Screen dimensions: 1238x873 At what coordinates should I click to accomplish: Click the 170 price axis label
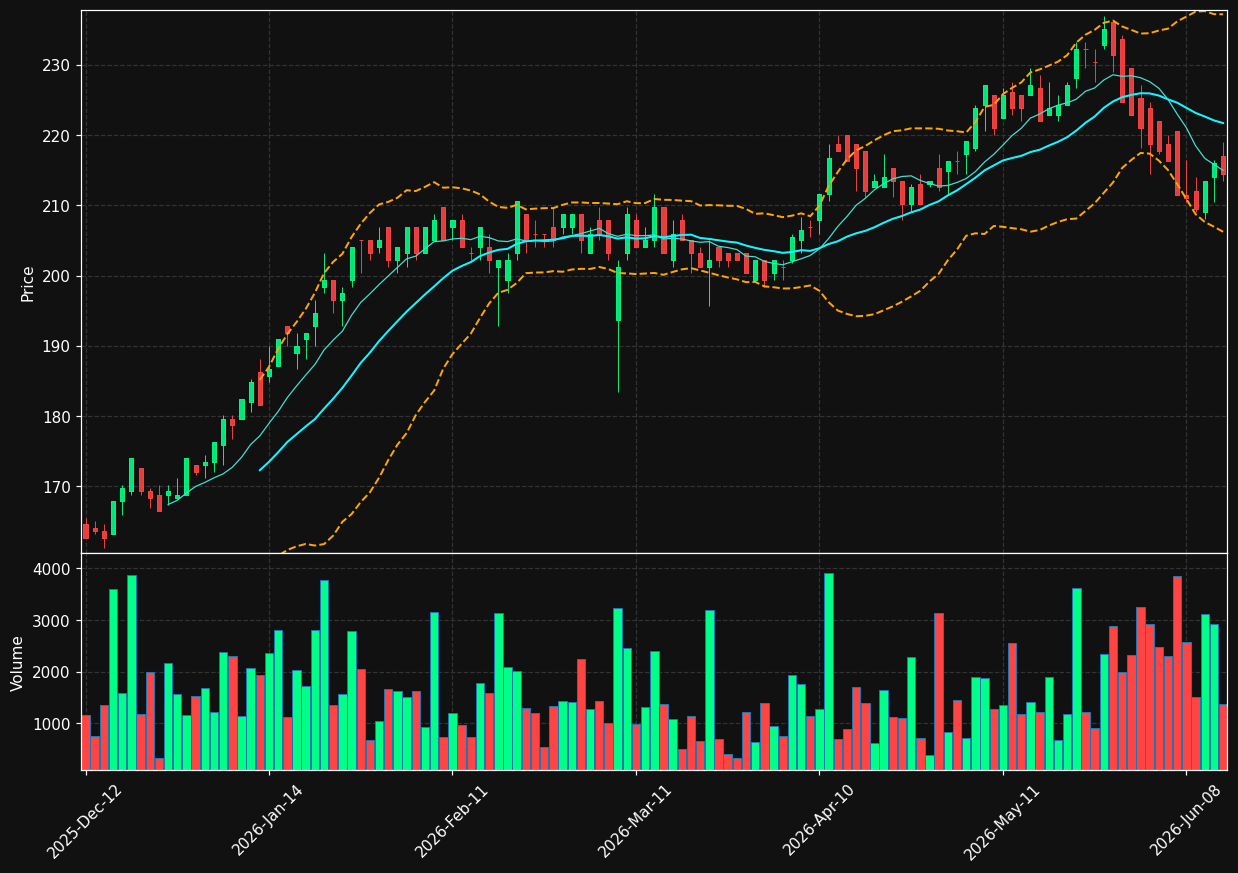point(57,487)
